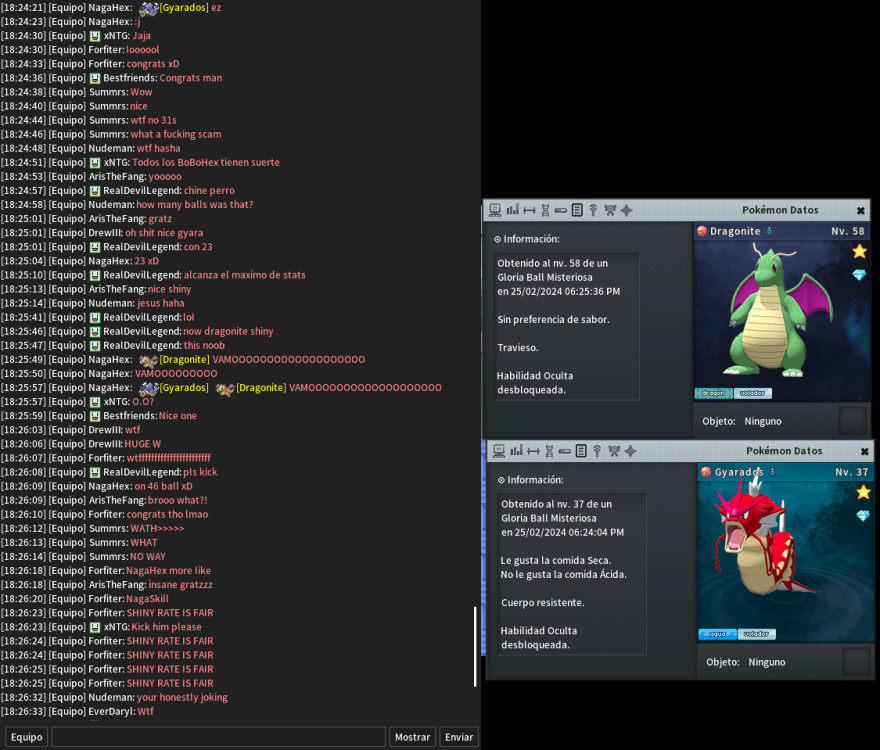Click the blue diamond icon on Dragonite

pos(859,275)
